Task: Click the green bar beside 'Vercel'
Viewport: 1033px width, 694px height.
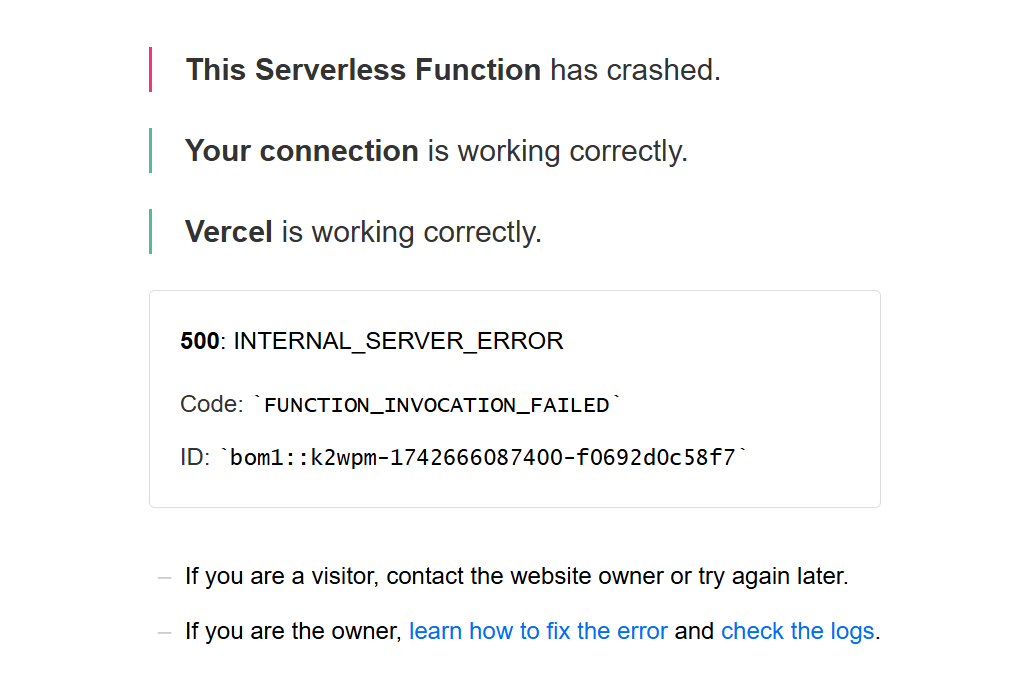Action: [151, 231]
